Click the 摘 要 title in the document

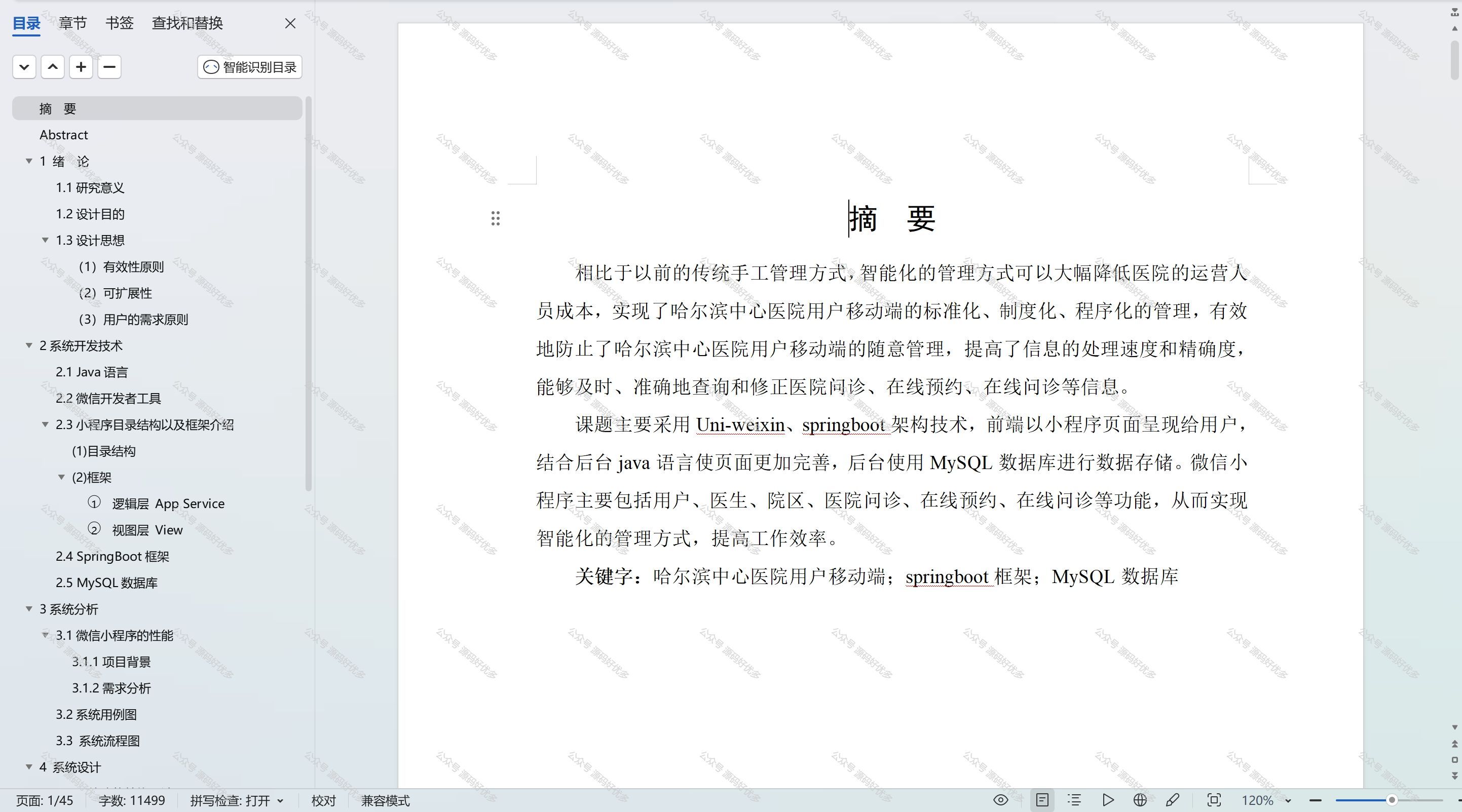pyautogui.click(x=892, y=218)
